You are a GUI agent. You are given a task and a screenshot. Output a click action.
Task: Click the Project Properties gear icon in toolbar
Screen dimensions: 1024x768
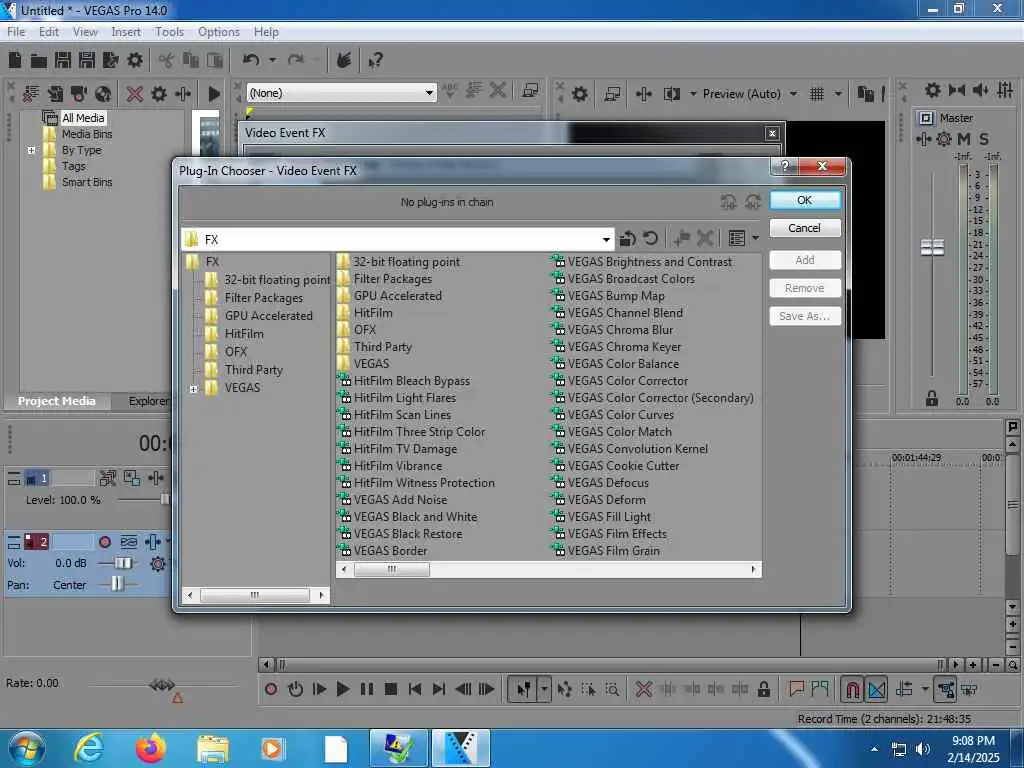135,61
